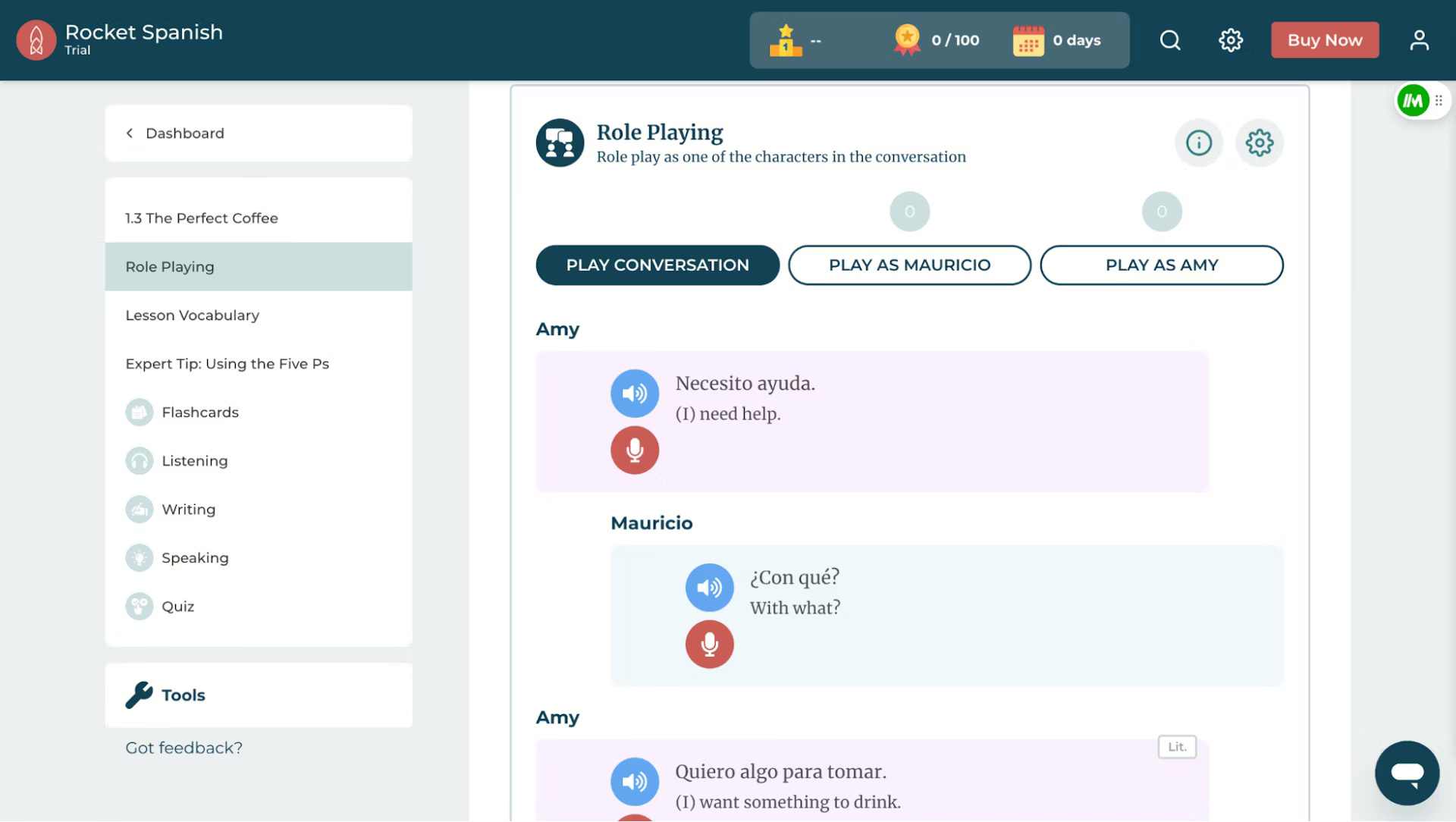This screenshot has width=1456, height=822.
Task: Click the Flashcards icon in sidebar
Action: click(140, 413)
